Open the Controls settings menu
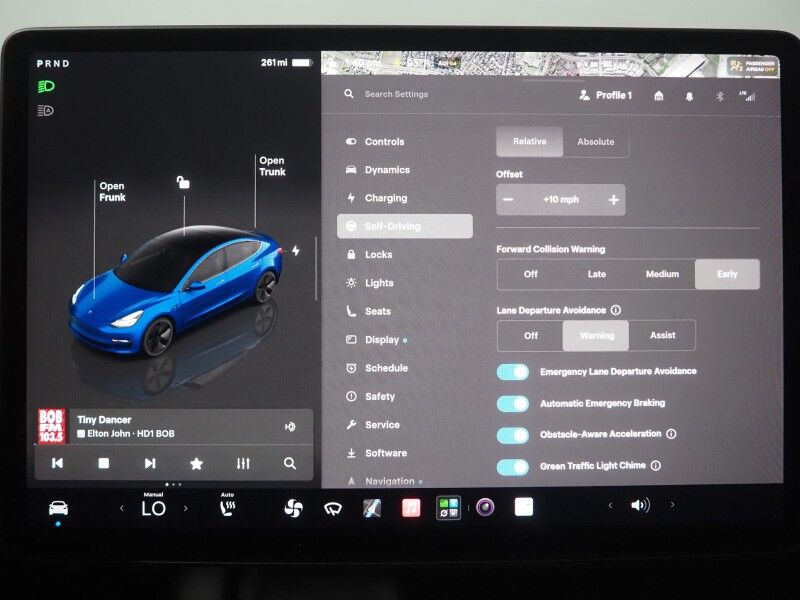 coord(376,142)
